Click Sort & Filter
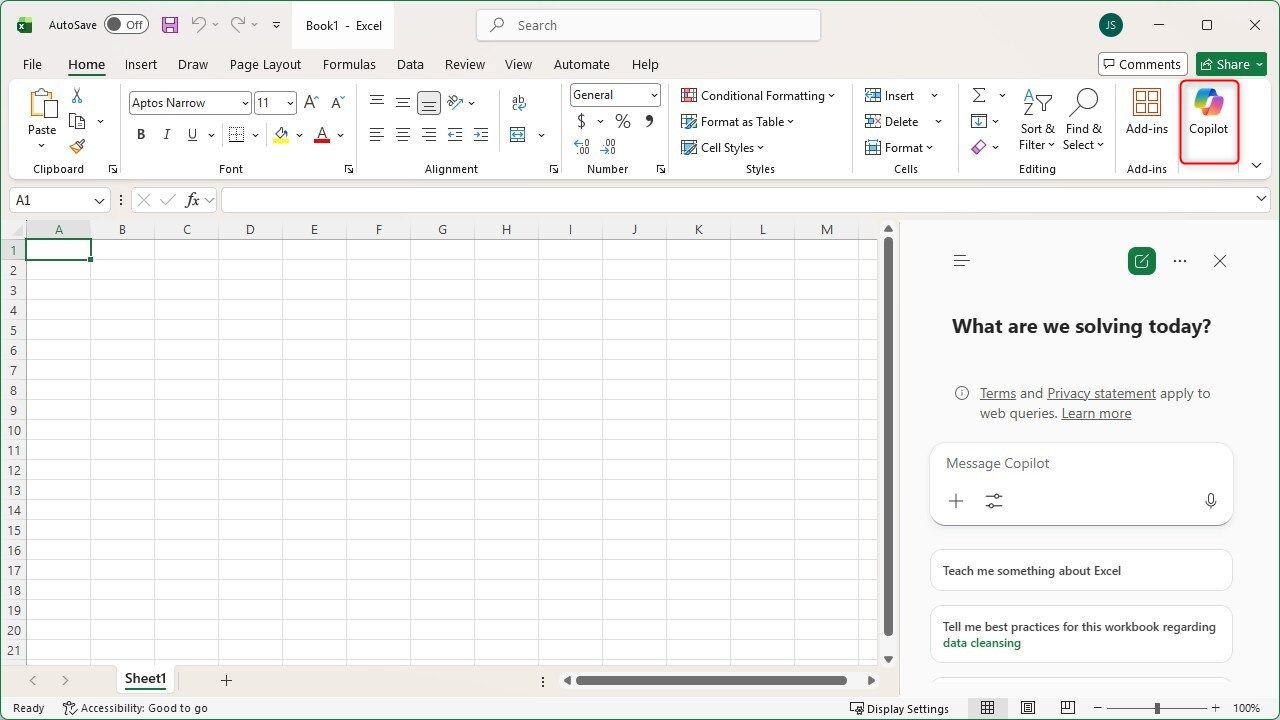The image size is (1280, 720). (1037, 119)
